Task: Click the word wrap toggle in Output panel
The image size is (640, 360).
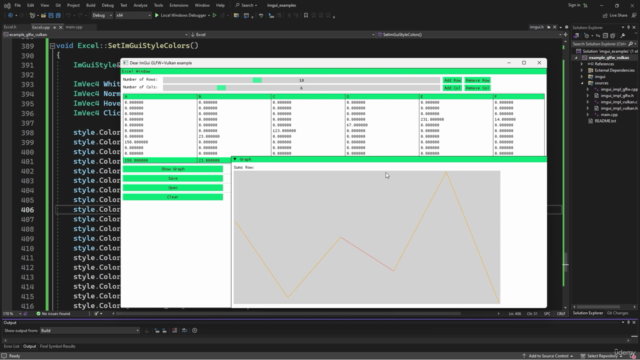Action: 184,331
